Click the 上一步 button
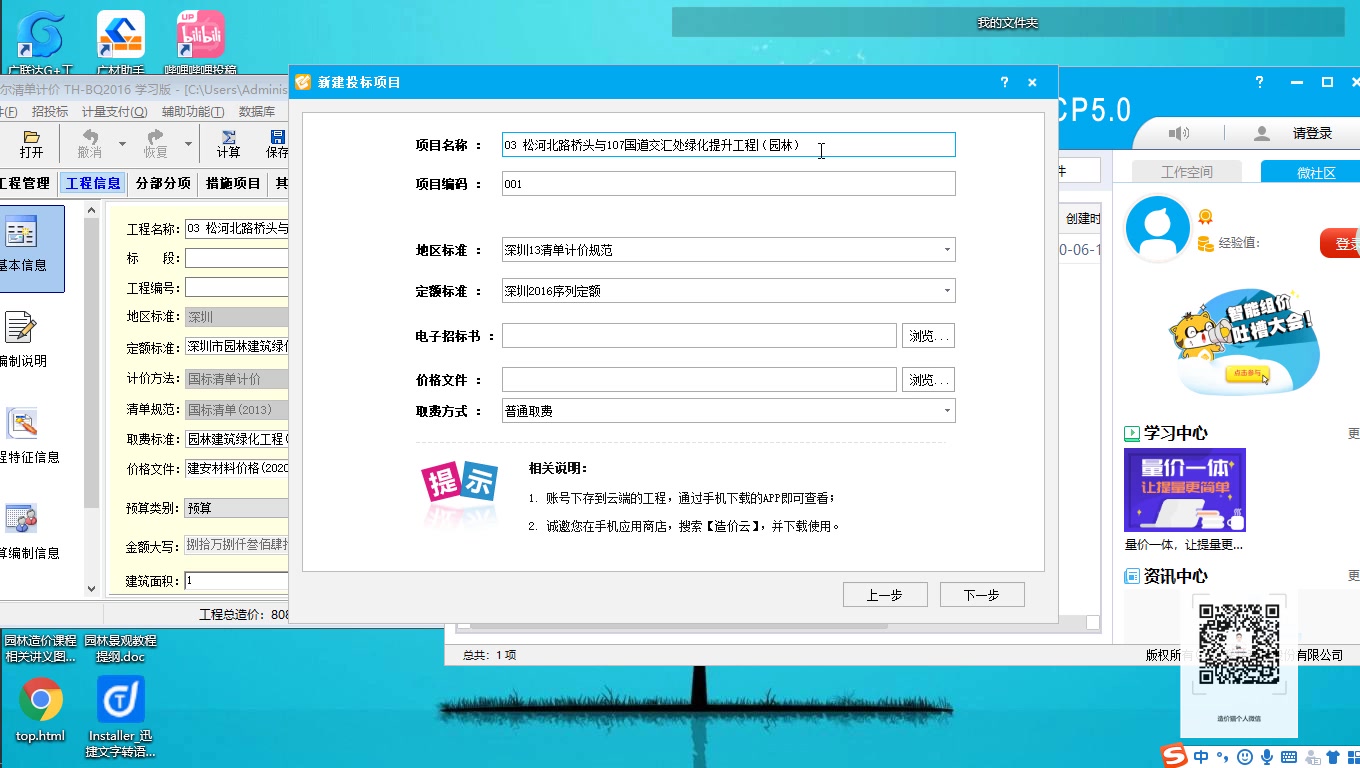The image size is (1360, 768). click(x=885, y=595)
